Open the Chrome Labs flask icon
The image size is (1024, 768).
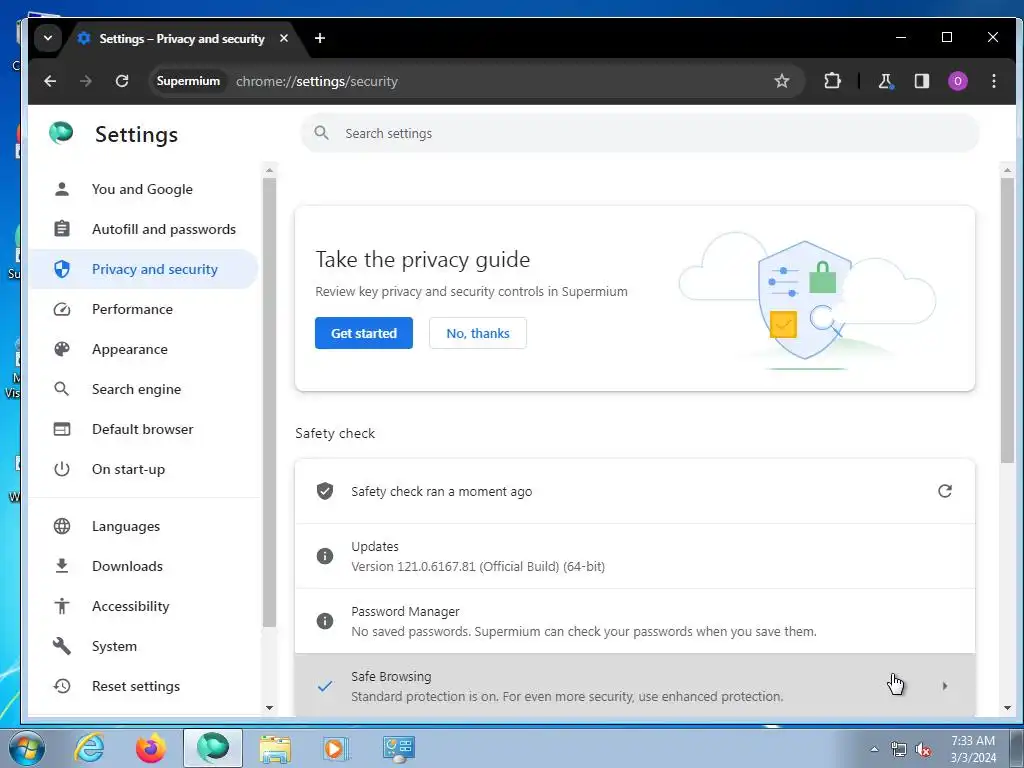click(x=886, y=81)
